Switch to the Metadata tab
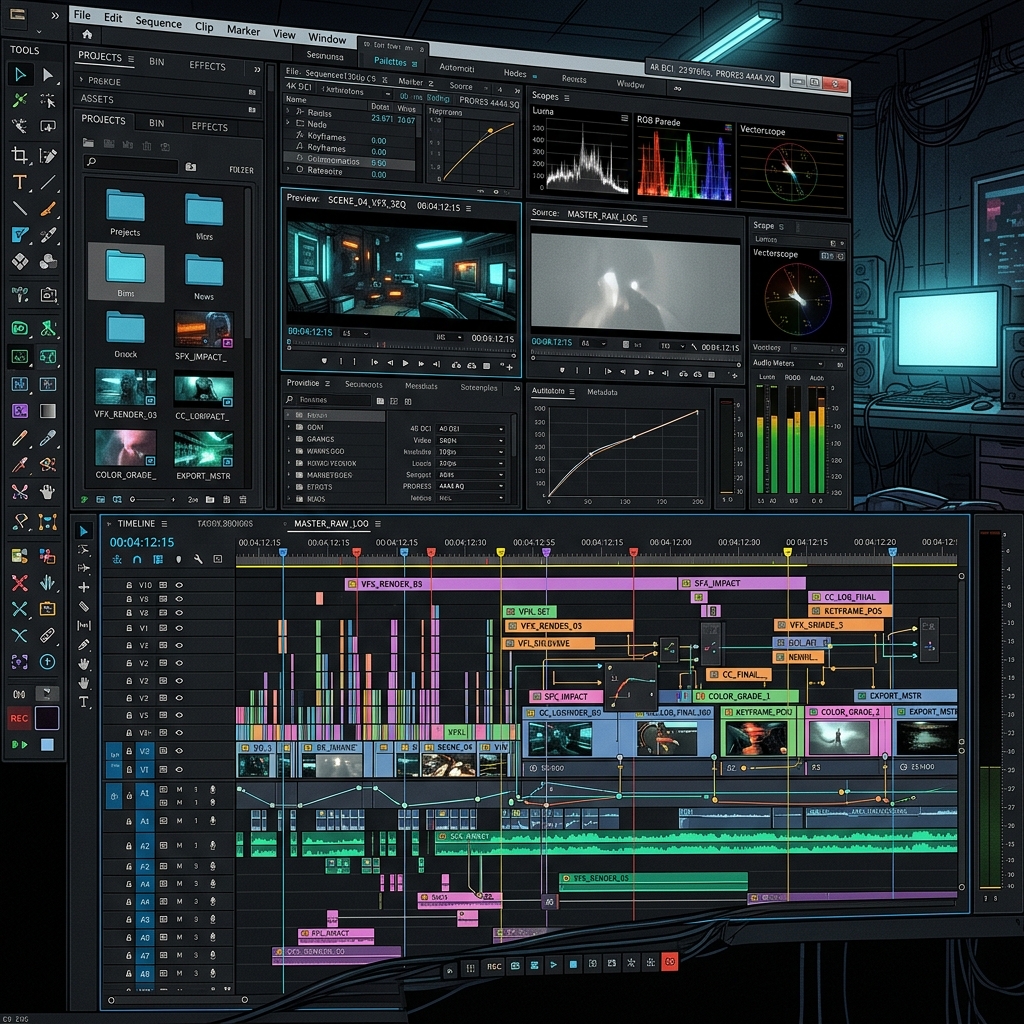The height and width of the screenshot is (1024, 1024). click(x=602, y=392)
